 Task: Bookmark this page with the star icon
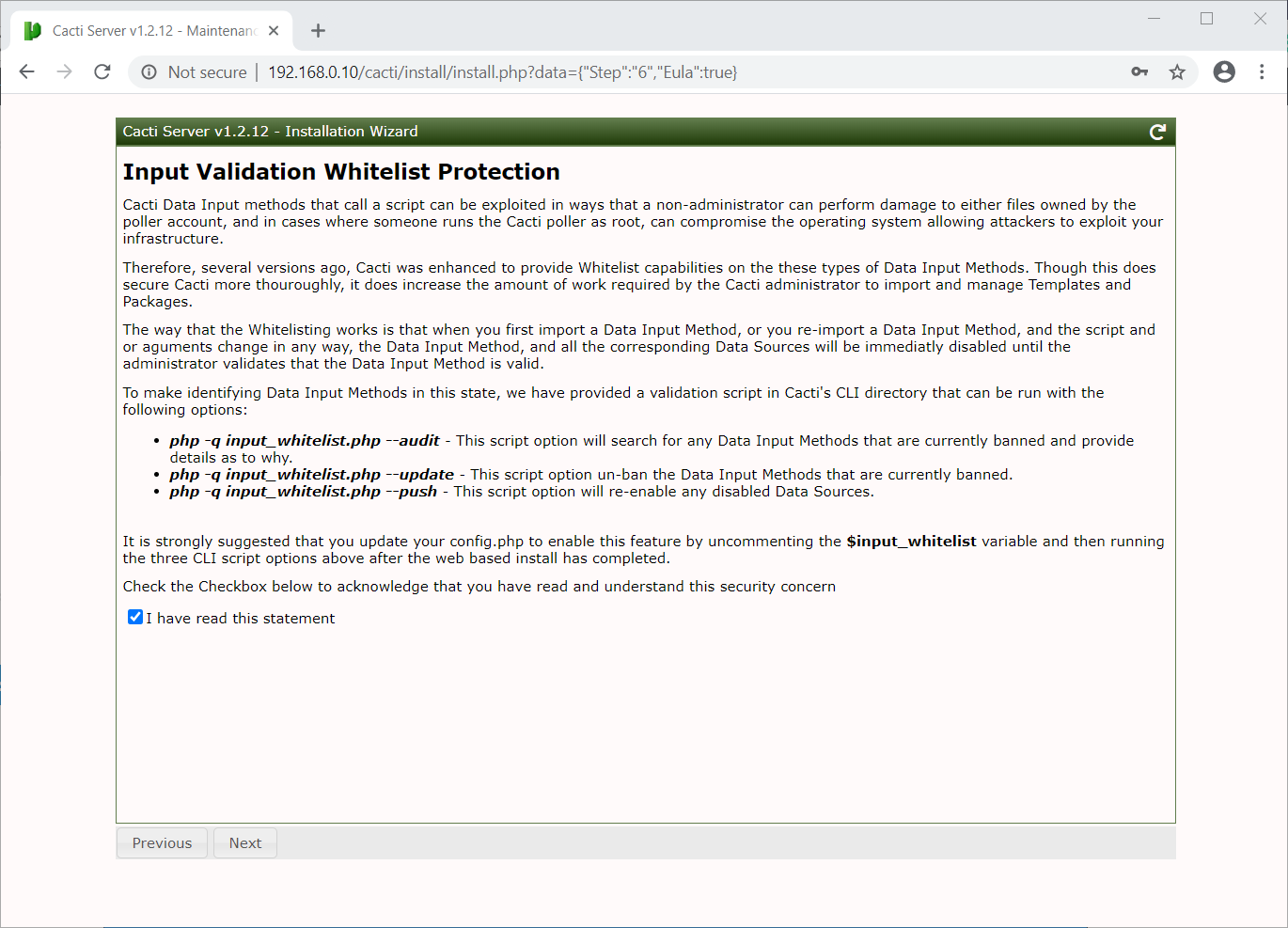coord(1177,71)
